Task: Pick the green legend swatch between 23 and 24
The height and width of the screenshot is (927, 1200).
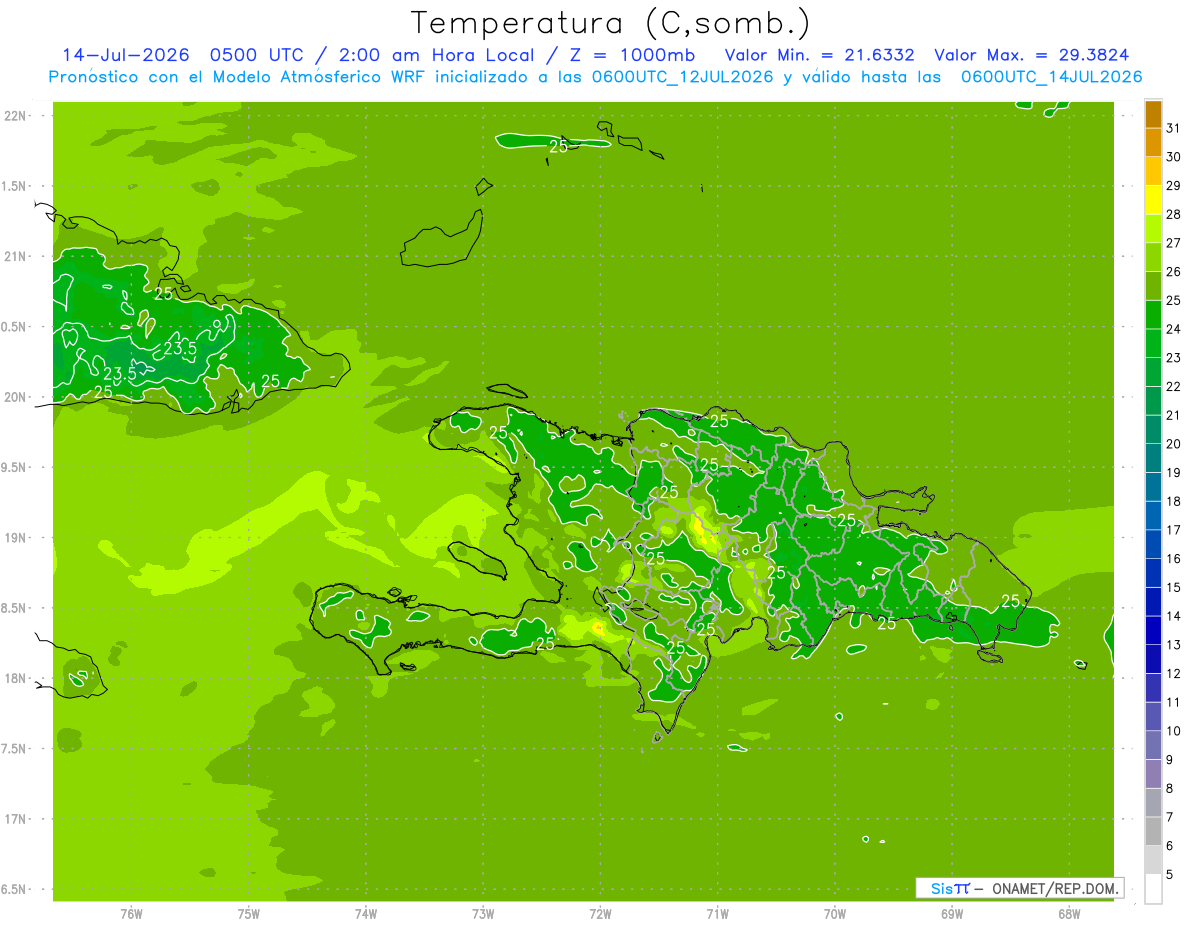Action: coord(1153,343)
